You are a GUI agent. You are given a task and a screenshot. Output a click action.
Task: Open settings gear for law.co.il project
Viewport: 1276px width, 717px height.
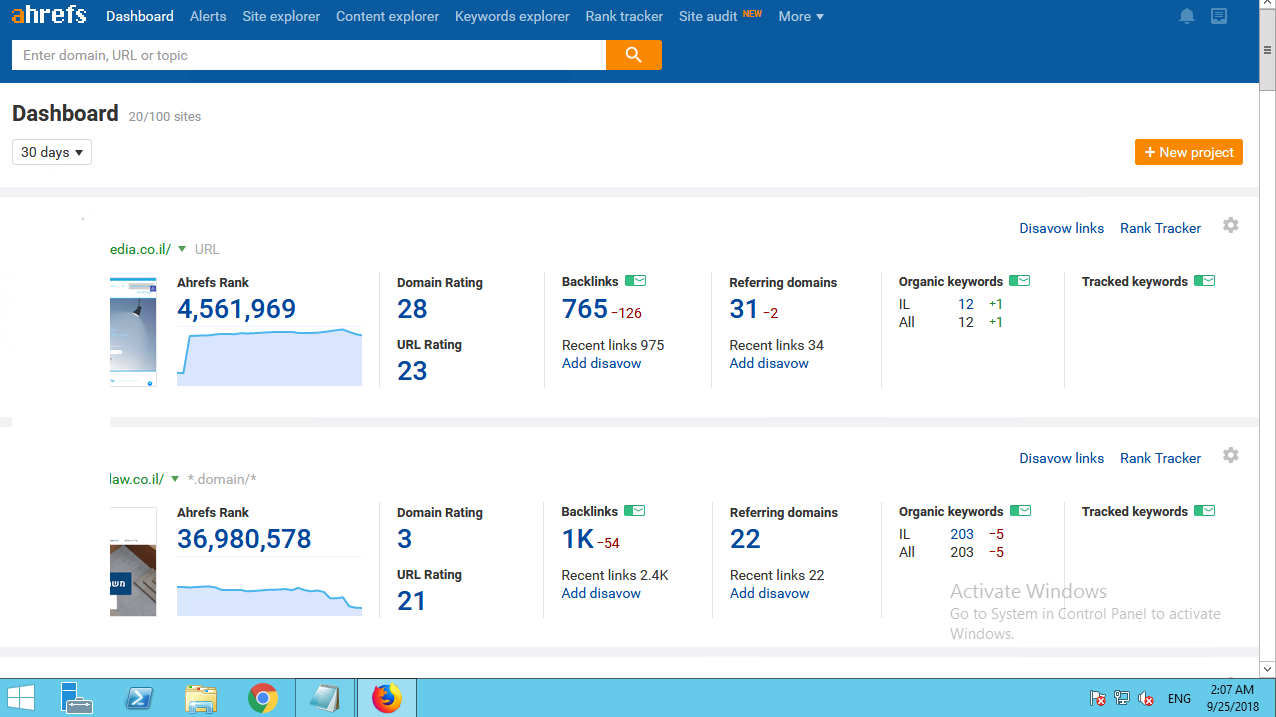tap(1231, 456)
